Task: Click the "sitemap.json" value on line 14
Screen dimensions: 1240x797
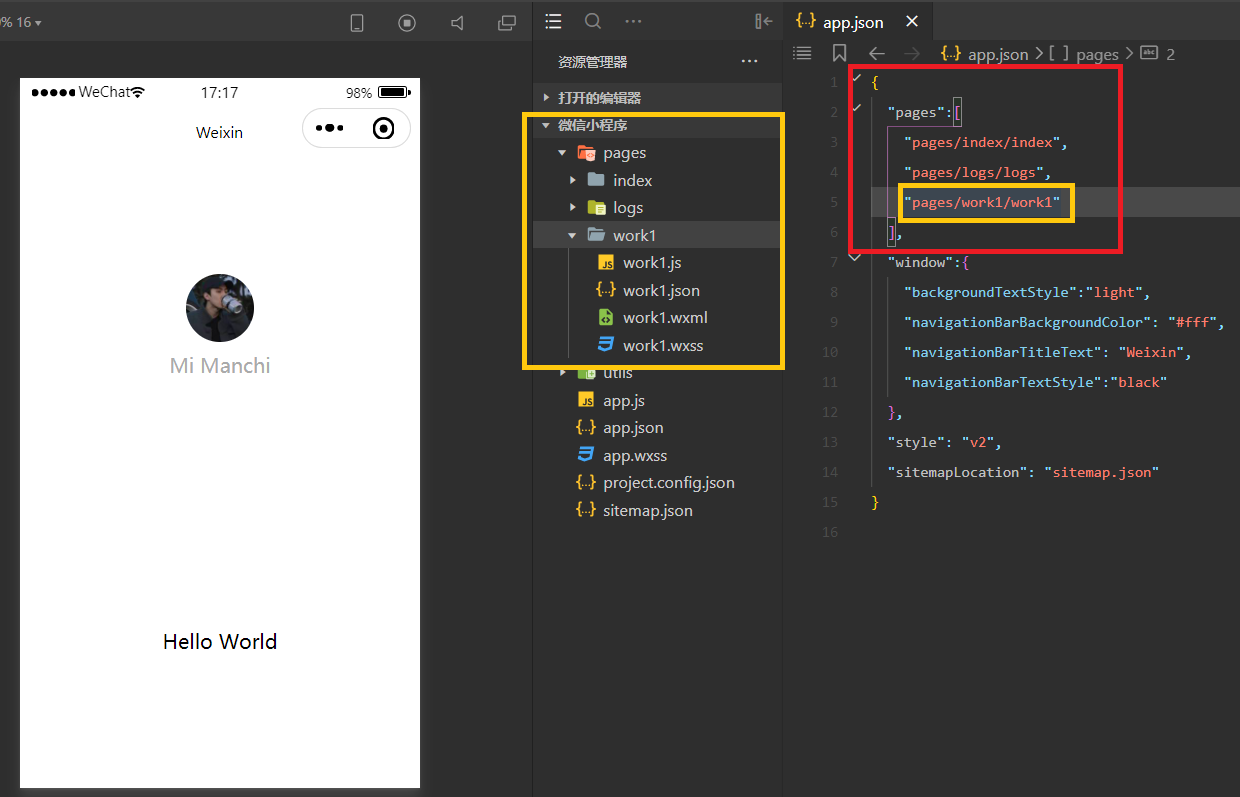Action: [x=1101, y=472]
